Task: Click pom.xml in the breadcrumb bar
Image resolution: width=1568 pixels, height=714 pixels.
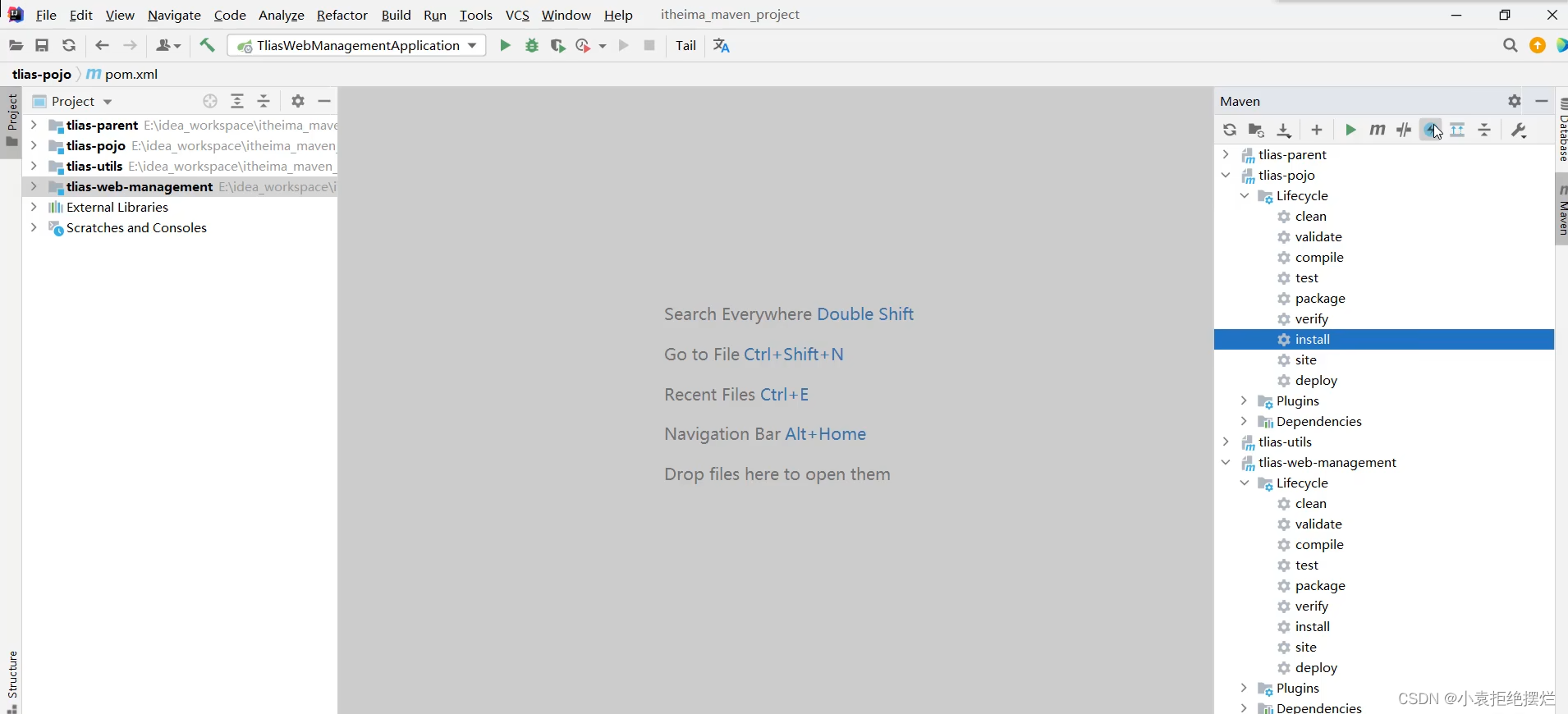Action: coord(122,74)
